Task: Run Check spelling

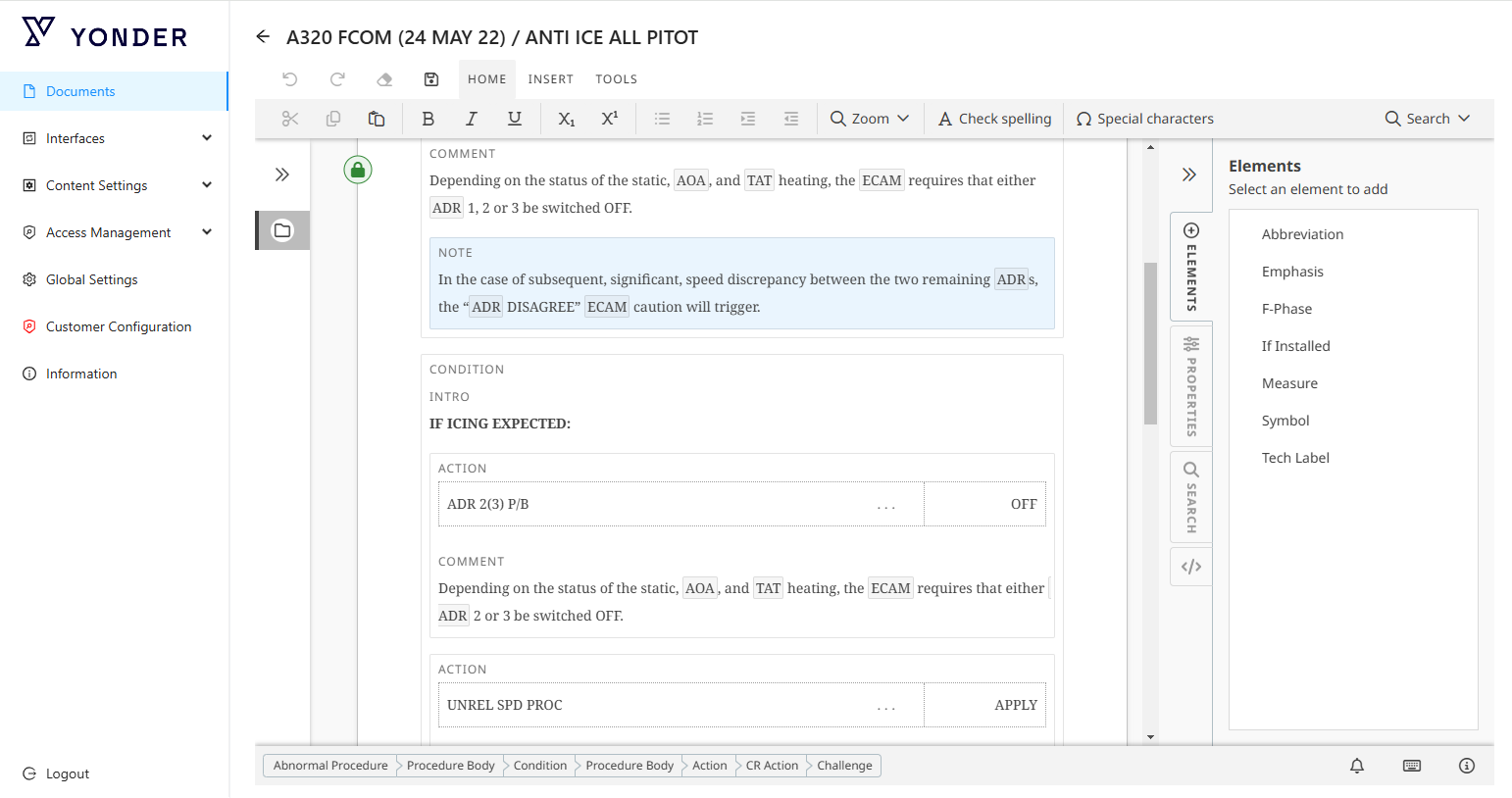Action: (994, 119)
